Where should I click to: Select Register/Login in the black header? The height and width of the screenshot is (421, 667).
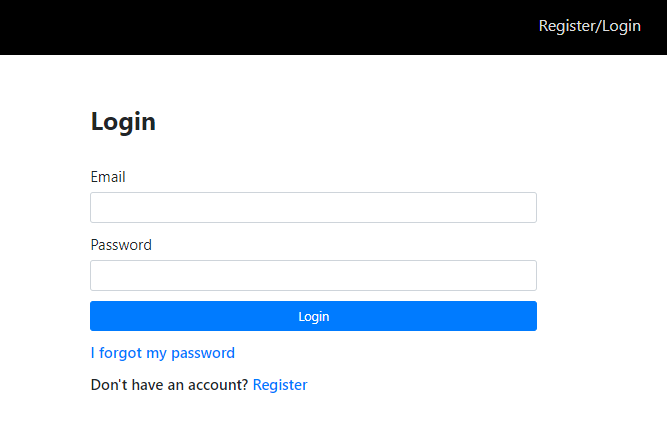coord(589,26)
